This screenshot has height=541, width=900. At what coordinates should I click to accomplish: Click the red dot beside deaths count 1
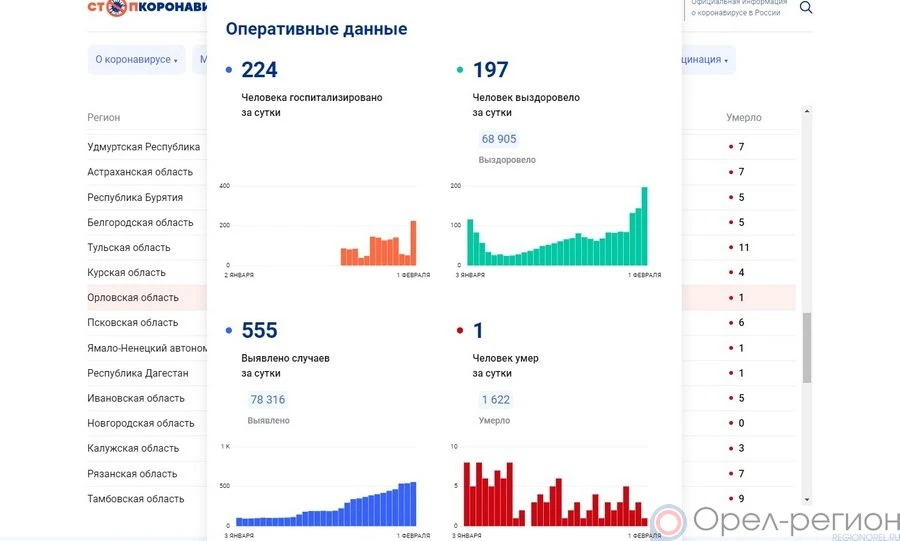tap(460, 331)
